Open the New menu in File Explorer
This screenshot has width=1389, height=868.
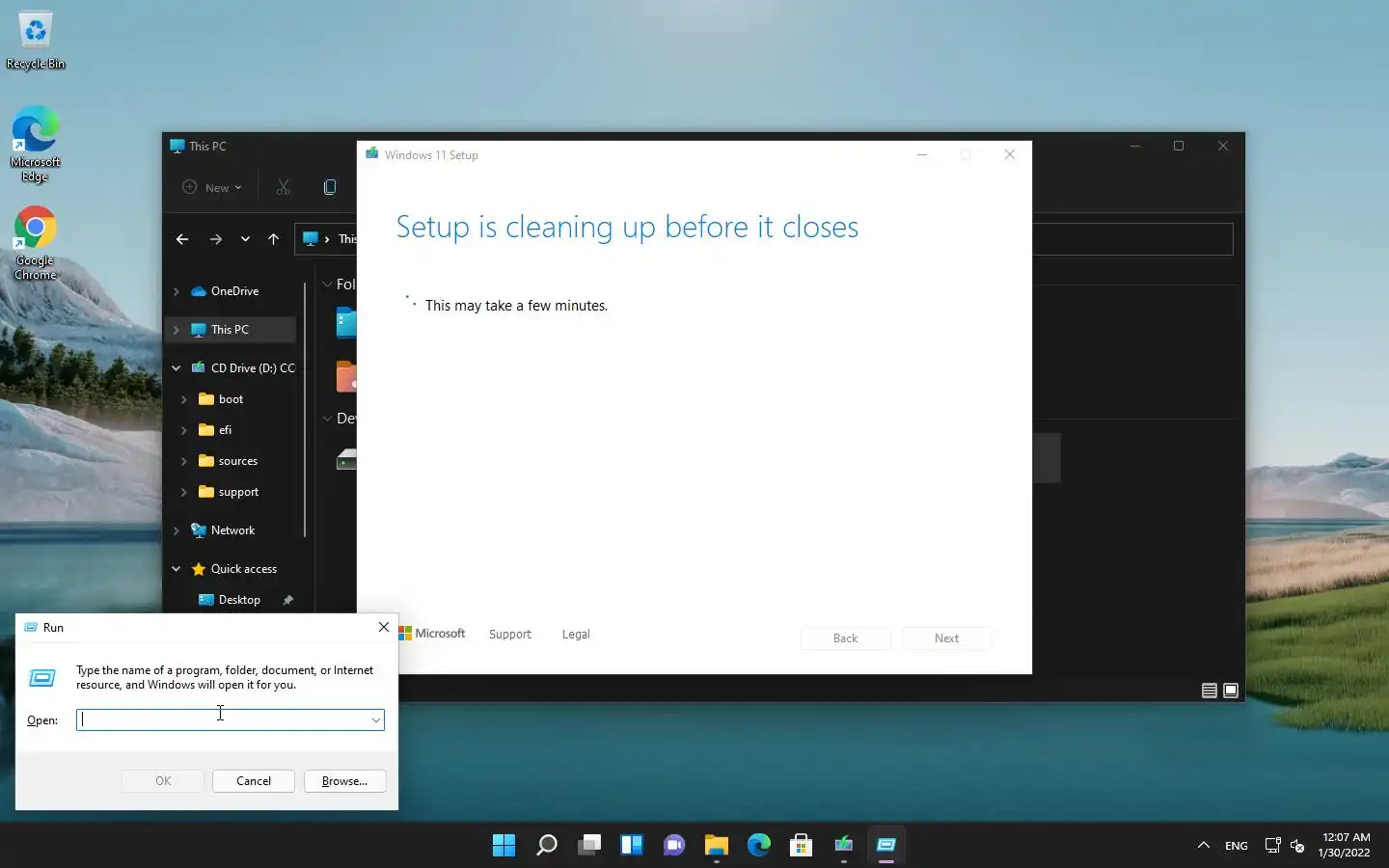coord(212,187)
